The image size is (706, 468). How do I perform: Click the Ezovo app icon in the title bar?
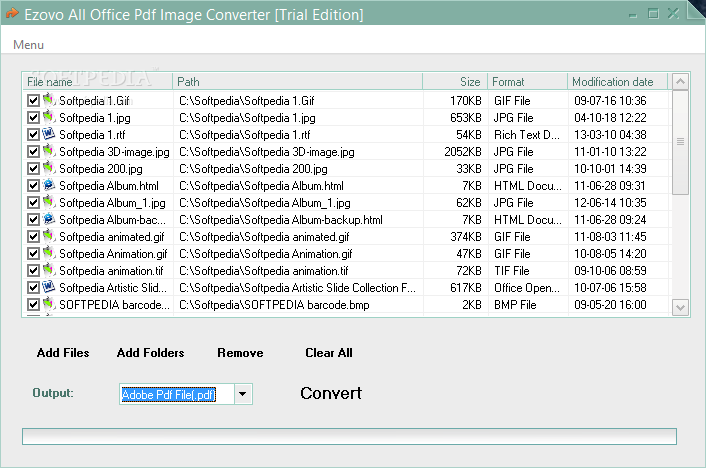(12, 14)
